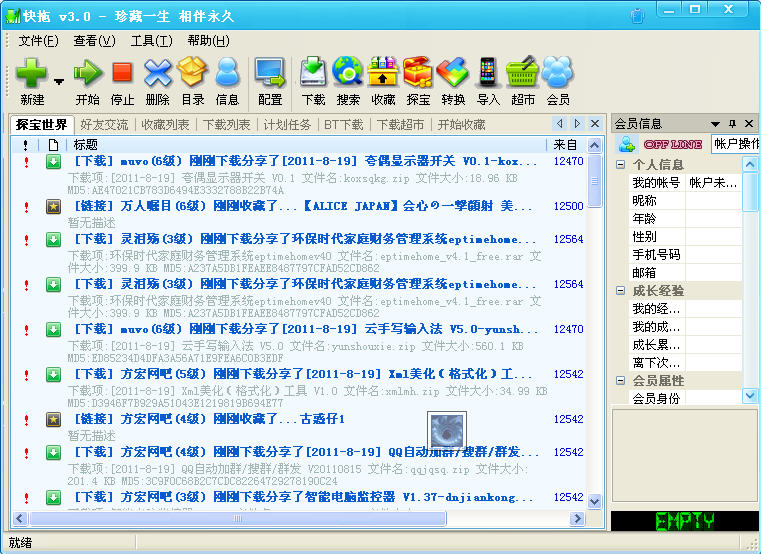Open the 会员信息 panel dropdown arrow

(716, 124)
